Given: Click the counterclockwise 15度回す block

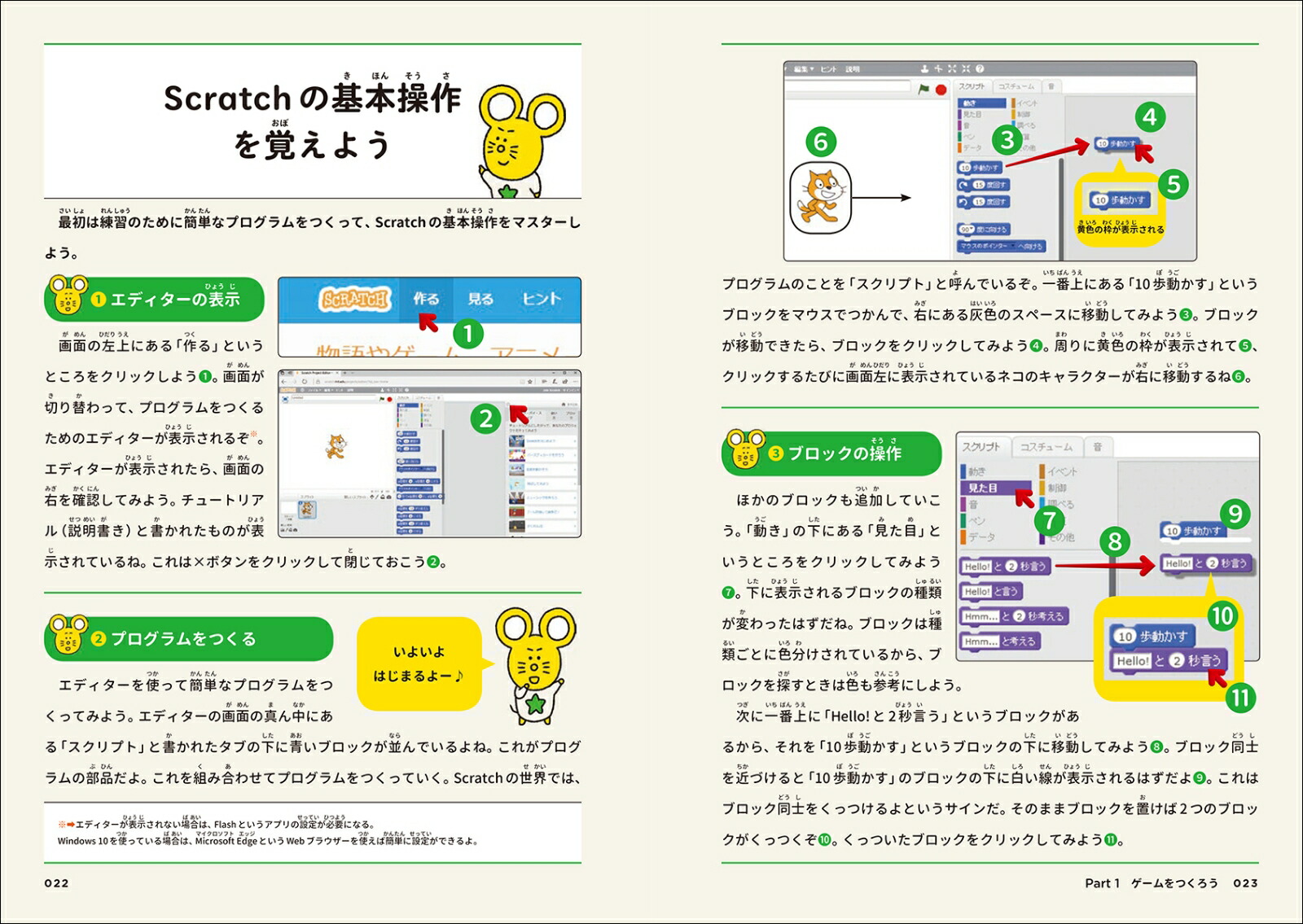Looking at the screenshot, I should [x=984, y=202].
